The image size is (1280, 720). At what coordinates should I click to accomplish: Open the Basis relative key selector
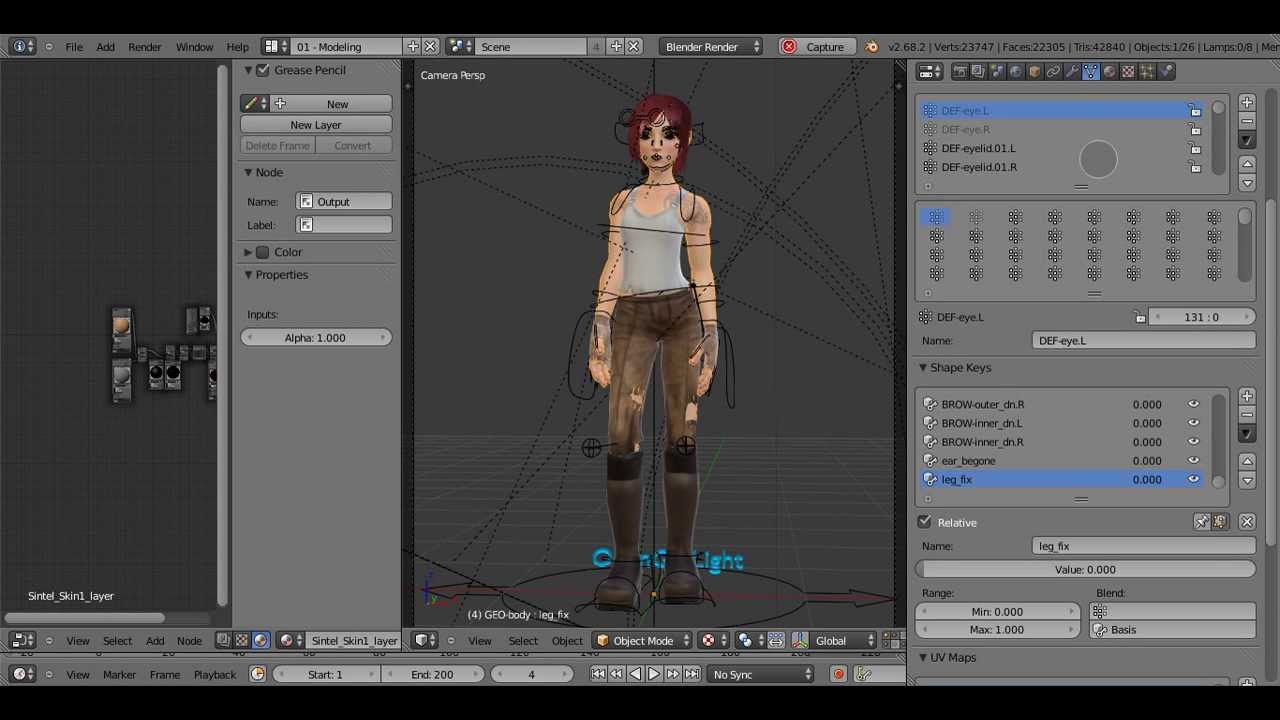[x=1172, y=630]
